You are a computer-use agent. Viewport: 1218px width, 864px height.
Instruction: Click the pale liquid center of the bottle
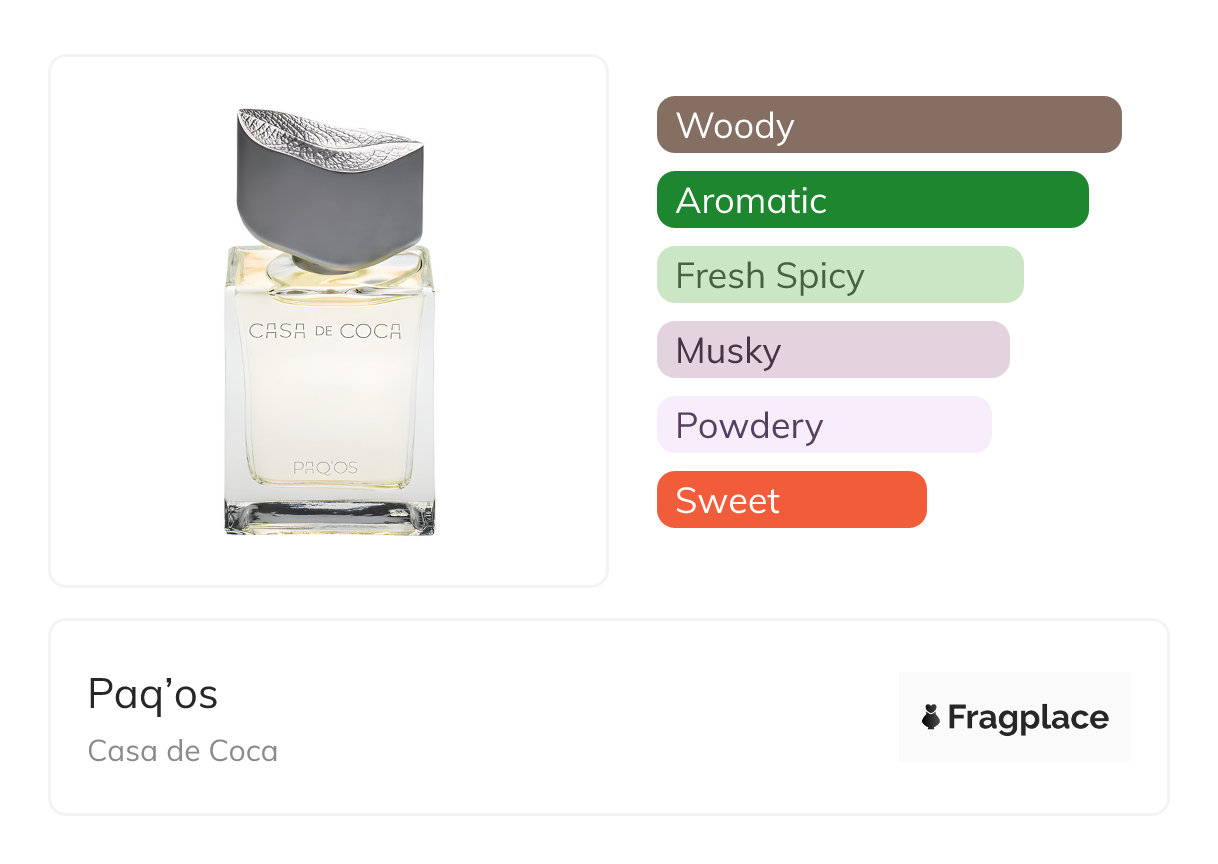coord(330,400)
